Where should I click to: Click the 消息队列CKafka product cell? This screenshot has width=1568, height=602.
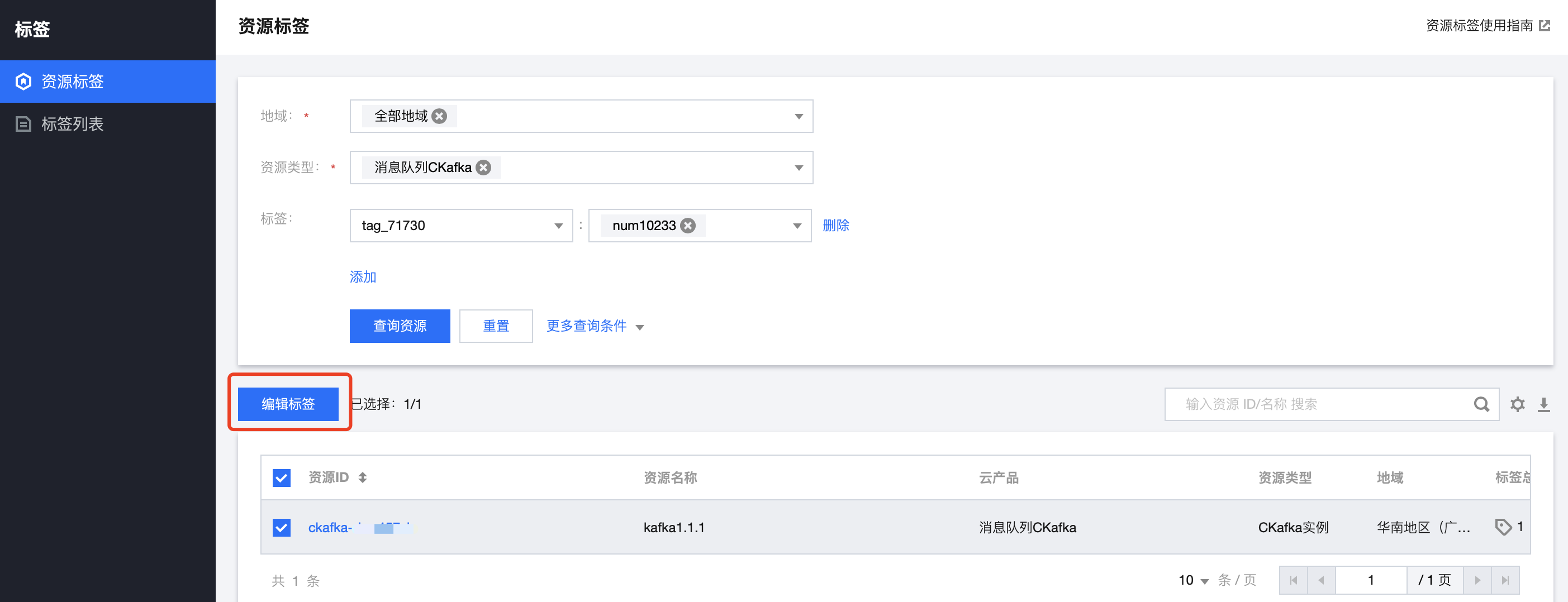[1028, 527]
